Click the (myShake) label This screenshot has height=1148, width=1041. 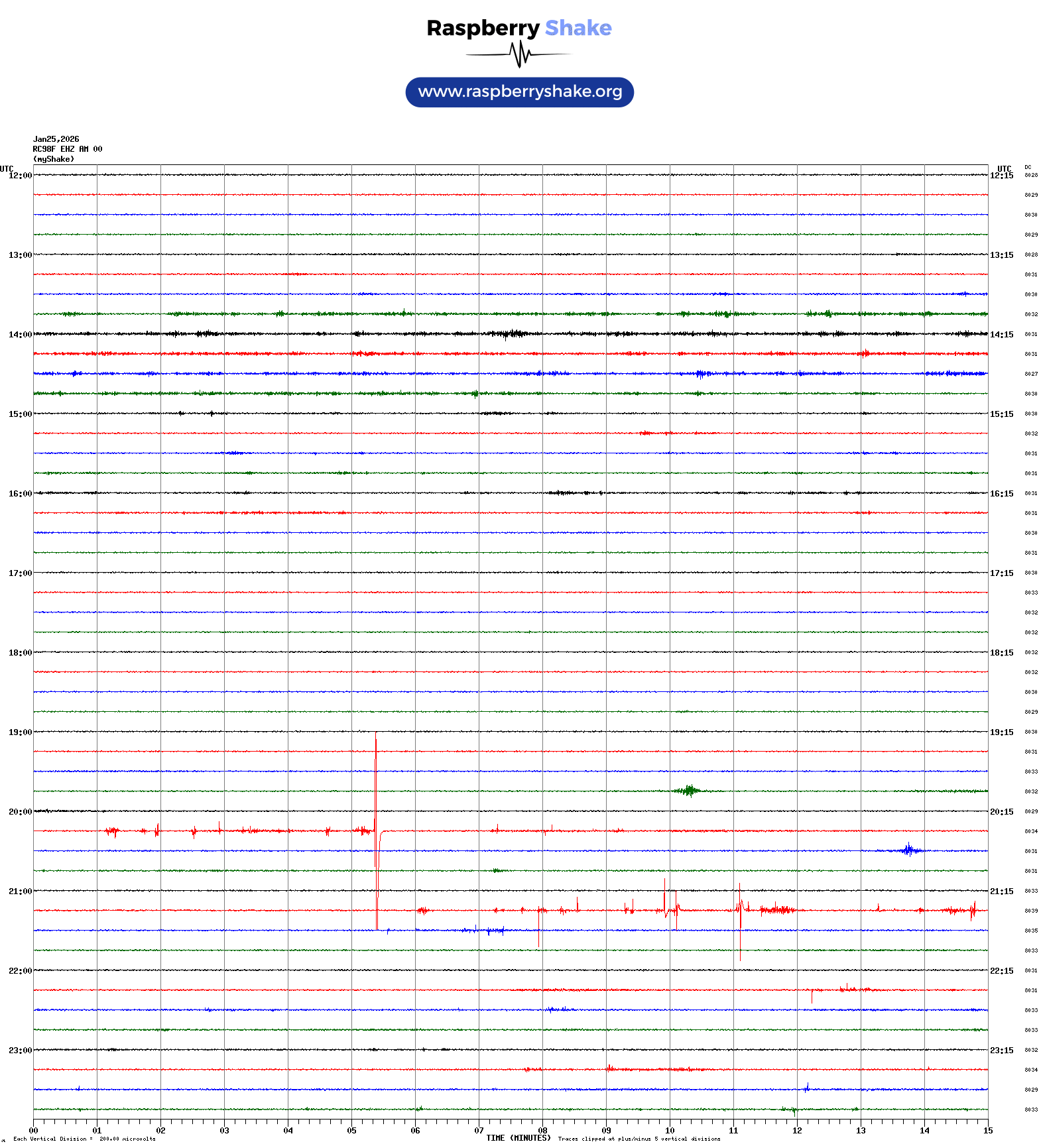click(x=54, y=159)
